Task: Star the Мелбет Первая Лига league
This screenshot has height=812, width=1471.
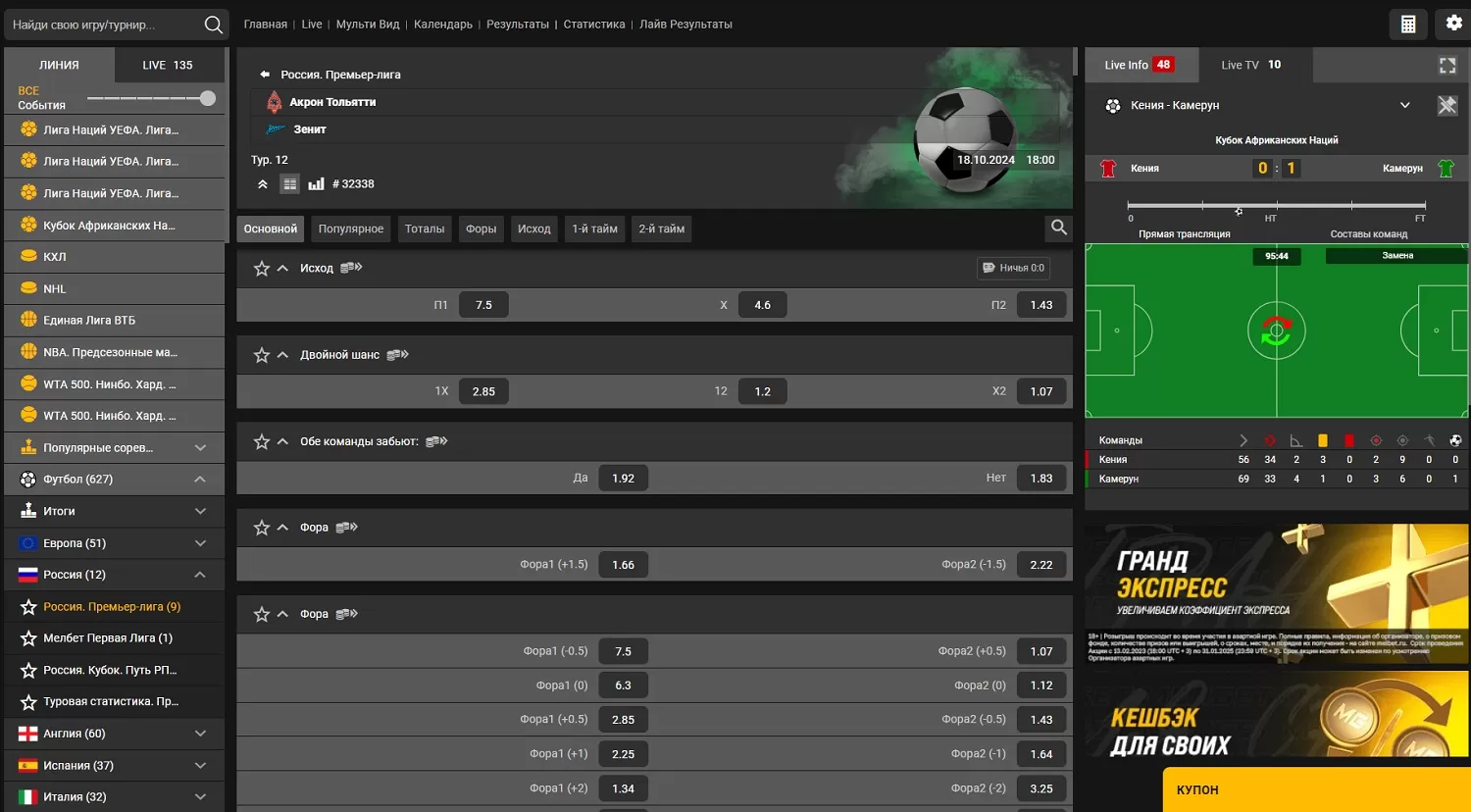Action: 28,638
